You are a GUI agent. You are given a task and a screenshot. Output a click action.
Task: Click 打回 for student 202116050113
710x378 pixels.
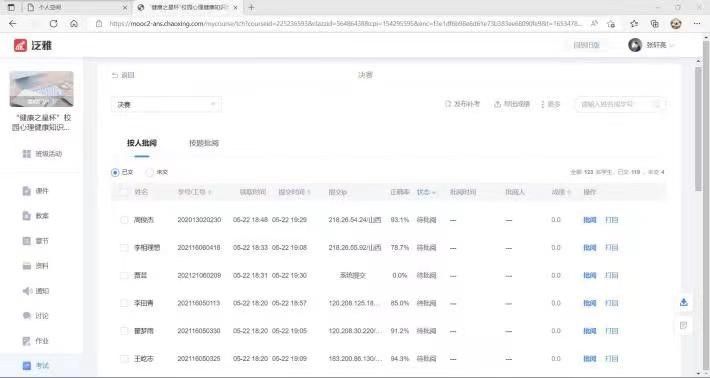point(612,303)
